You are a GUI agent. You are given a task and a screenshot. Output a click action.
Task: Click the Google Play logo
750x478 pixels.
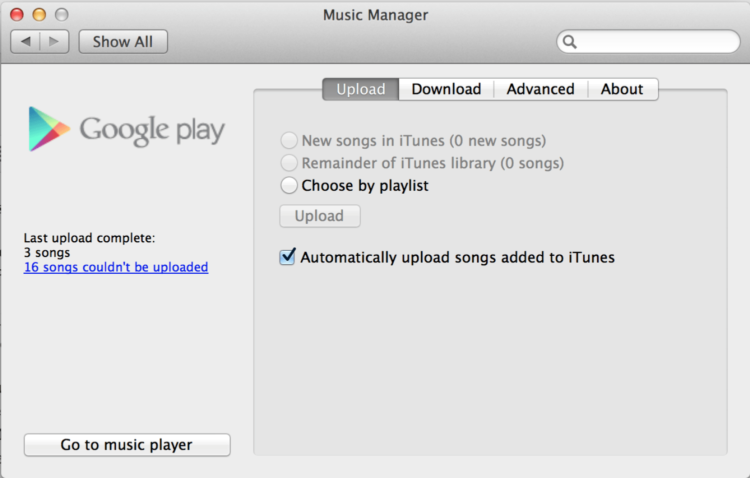(x=126, y=129)
